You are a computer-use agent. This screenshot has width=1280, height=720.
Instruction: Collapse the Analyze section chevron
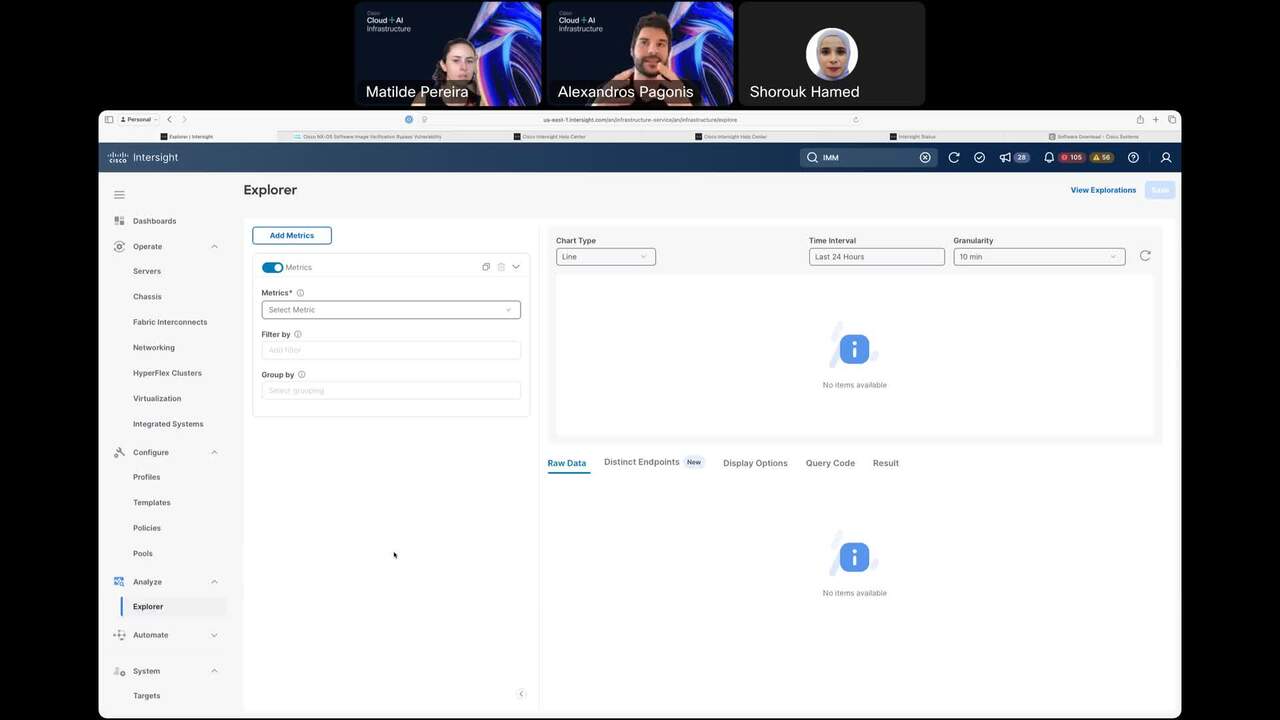pyautogui.click(x=214, y=581)
